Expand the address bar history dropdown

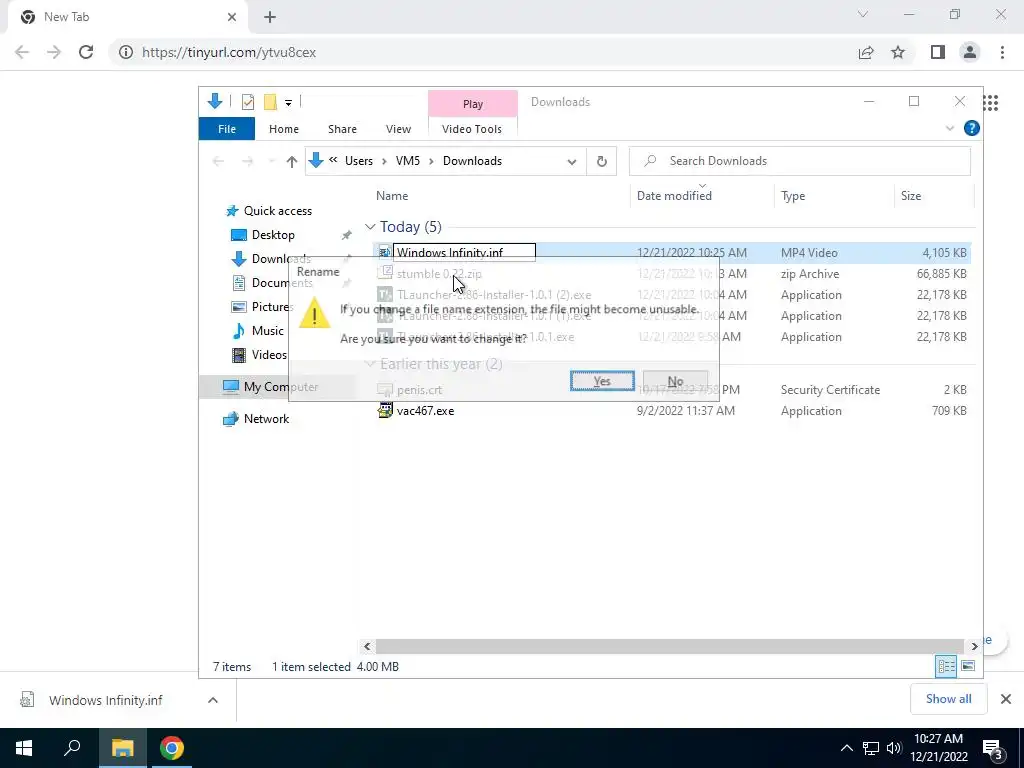571,161
